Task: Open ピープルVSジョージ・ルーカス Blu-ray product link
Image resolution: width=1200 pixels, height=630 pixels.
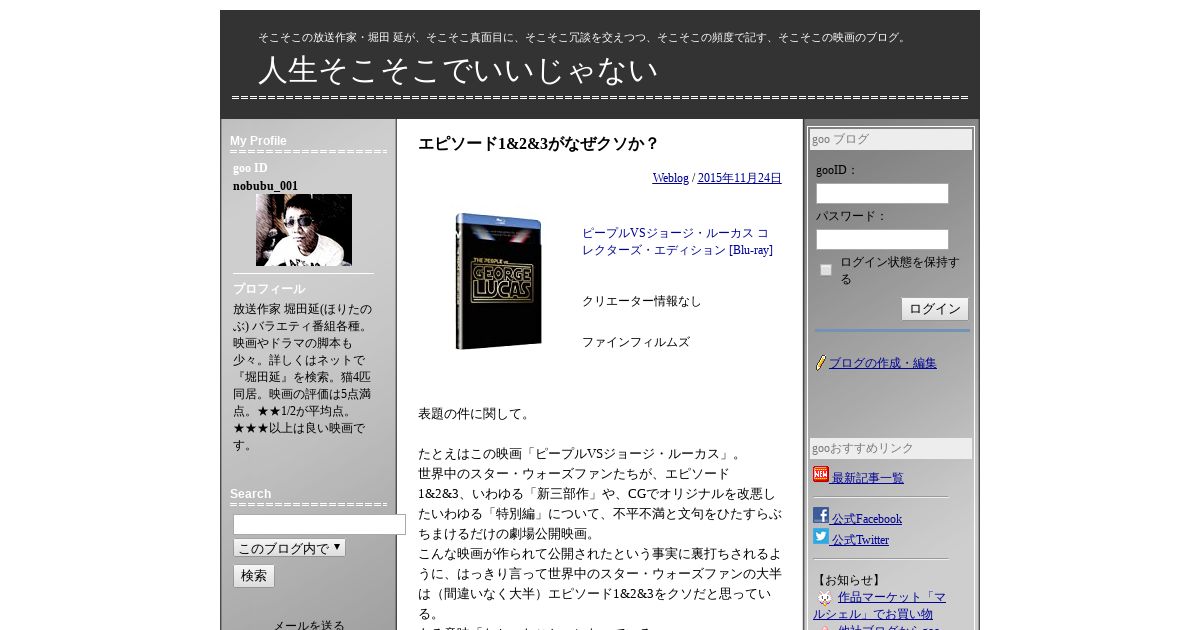Action: (677, 241)
